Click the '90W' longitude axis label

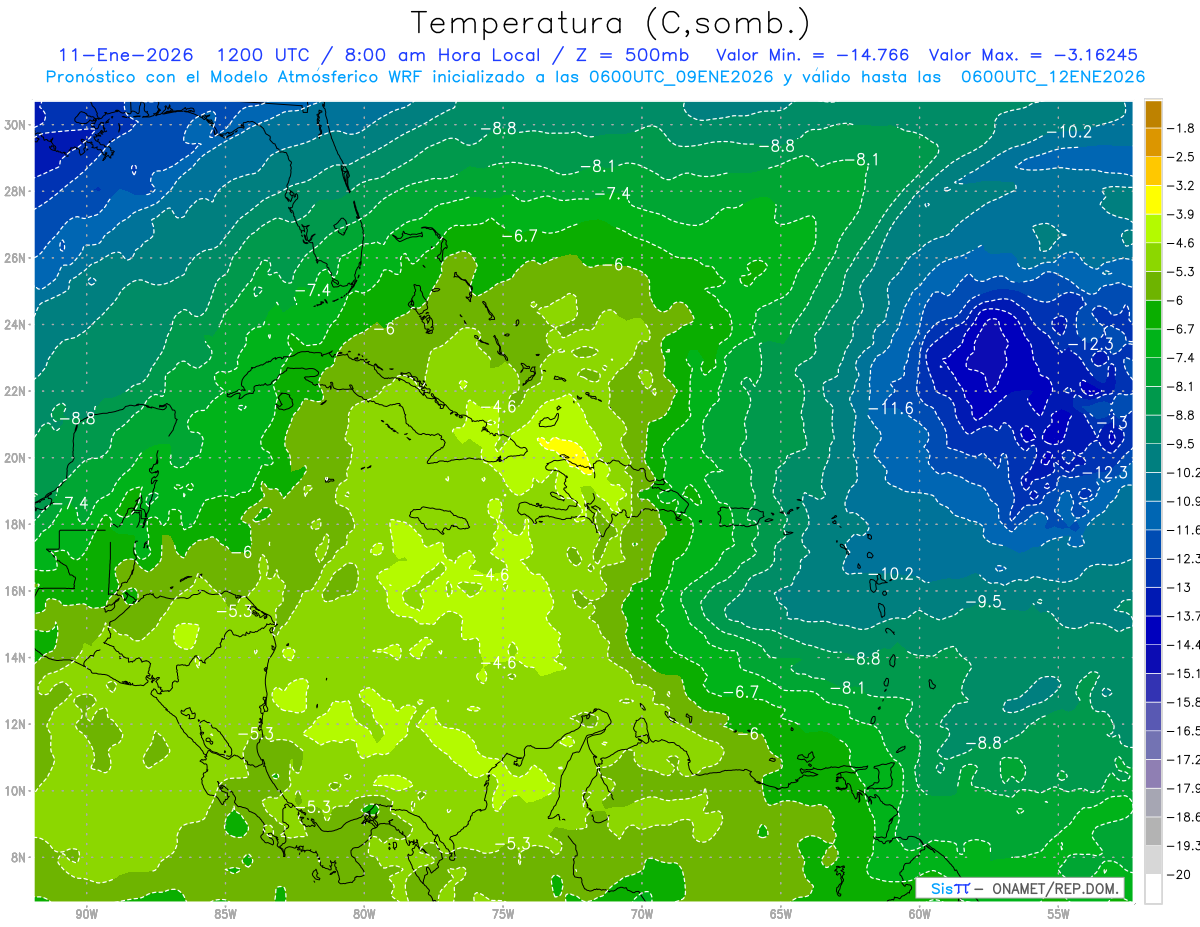pyautogui.click(x=86, y=913)
